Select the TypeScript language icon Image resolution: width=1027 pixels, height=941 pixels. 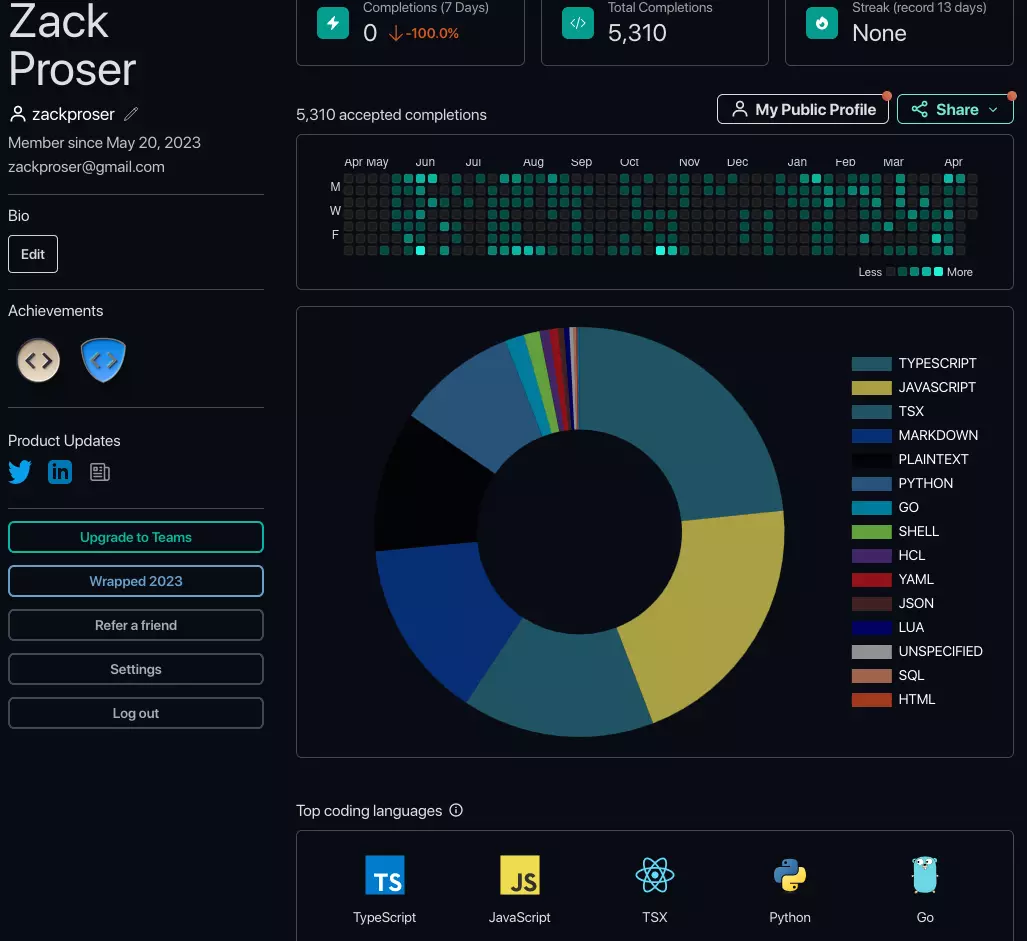384,875
